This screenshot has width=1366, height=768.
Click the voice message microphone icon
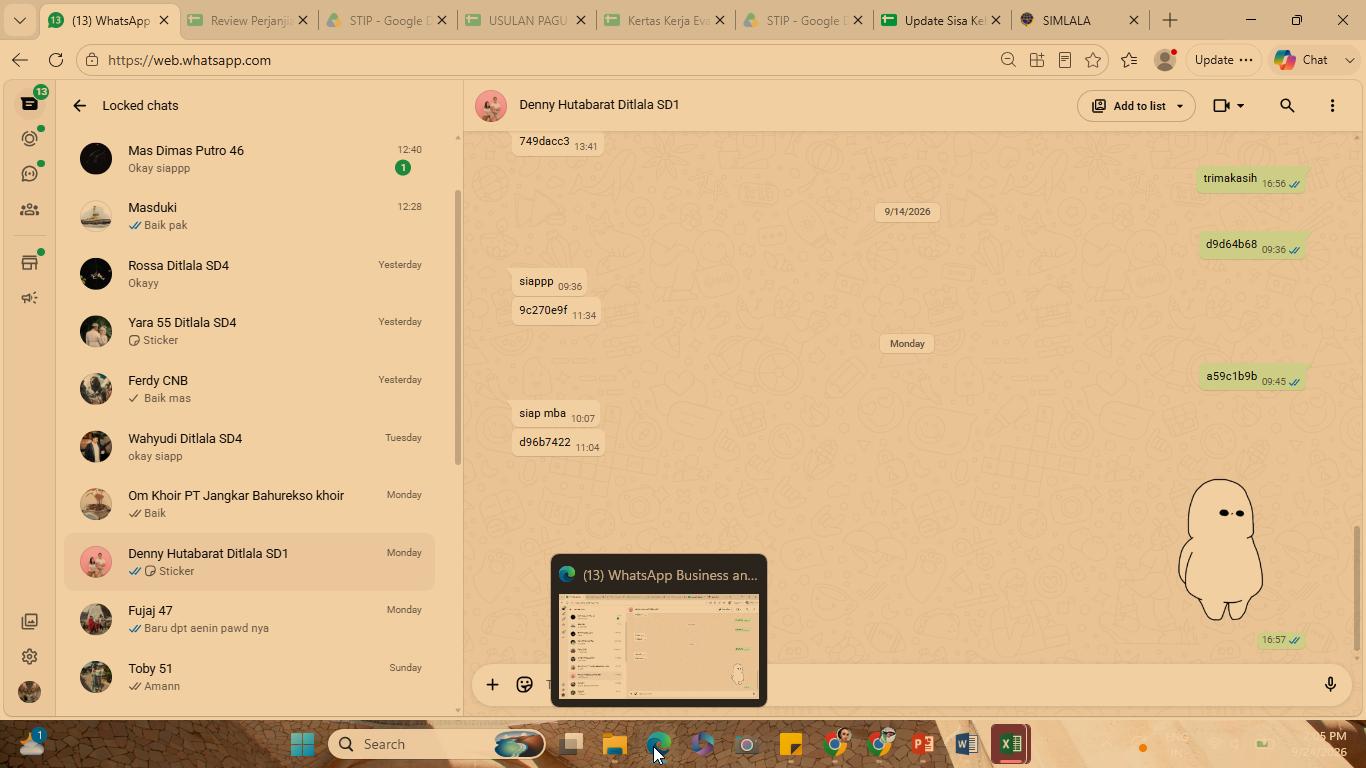(x=1330, y=685)
